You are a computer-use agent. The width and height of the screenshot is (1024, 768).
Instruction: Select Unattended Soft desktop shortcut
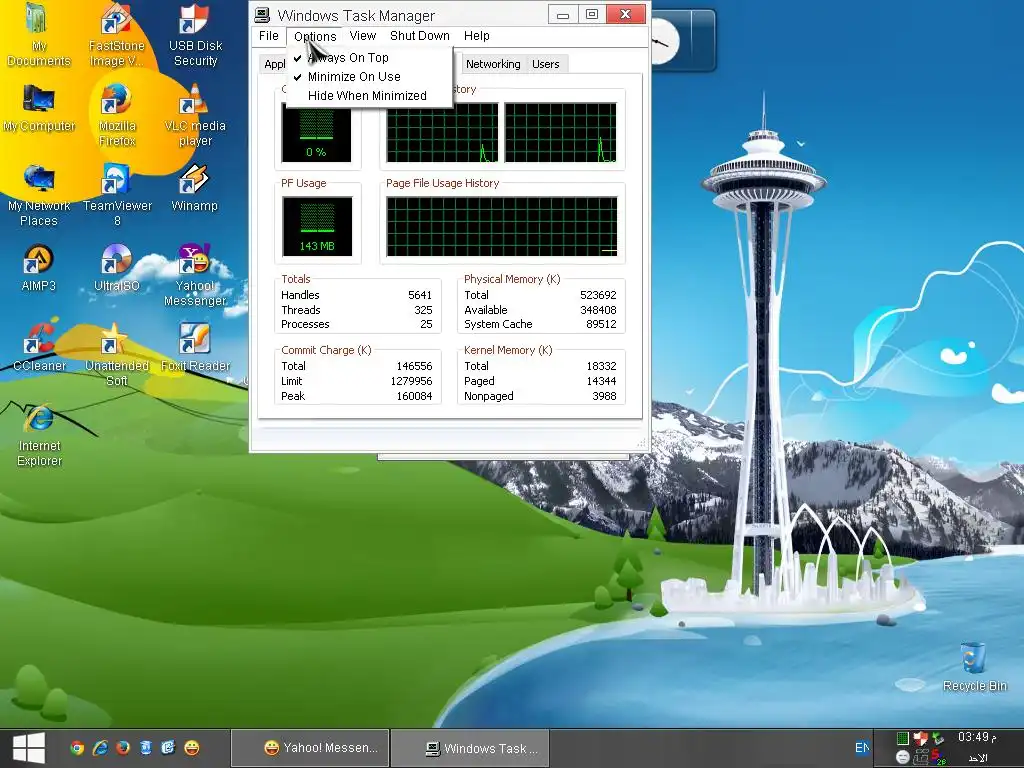117,355
